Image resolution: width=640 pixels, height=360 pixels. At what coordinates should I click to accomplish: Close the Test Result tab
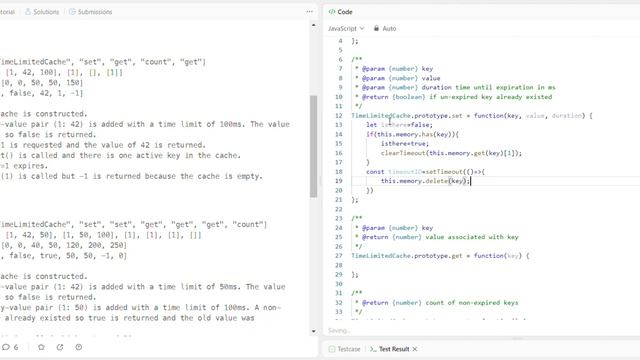click(415, 349)
